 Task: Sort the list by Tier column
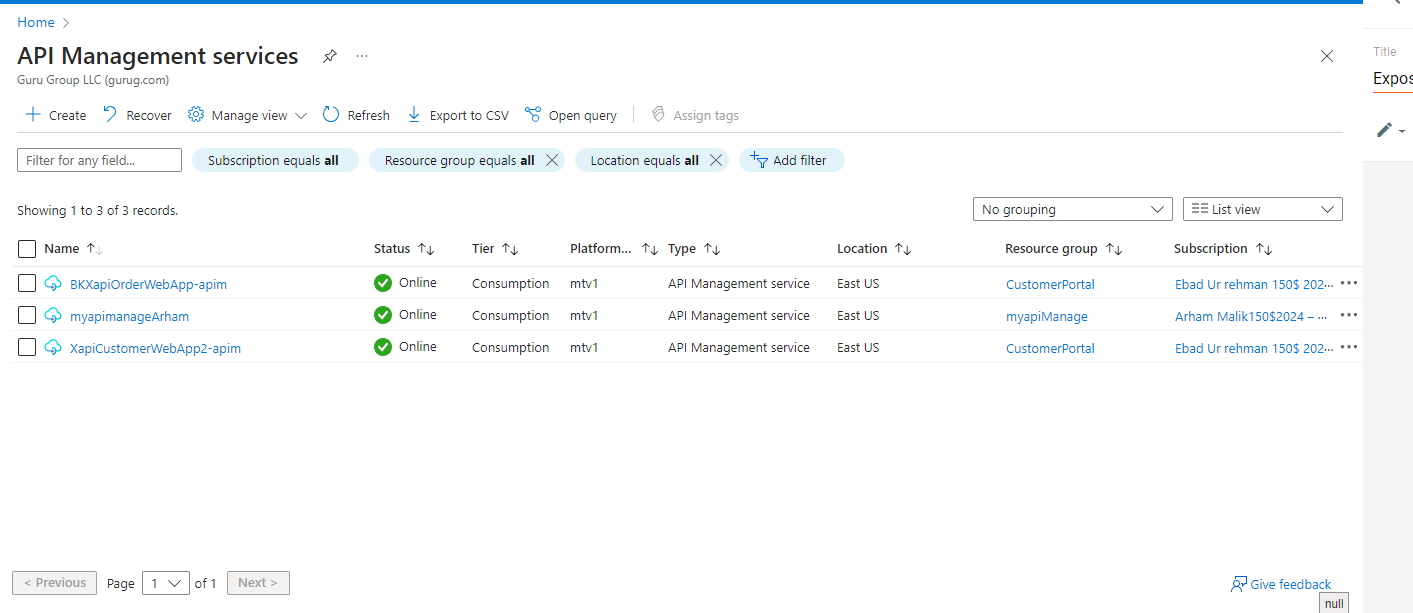[495, 249]
